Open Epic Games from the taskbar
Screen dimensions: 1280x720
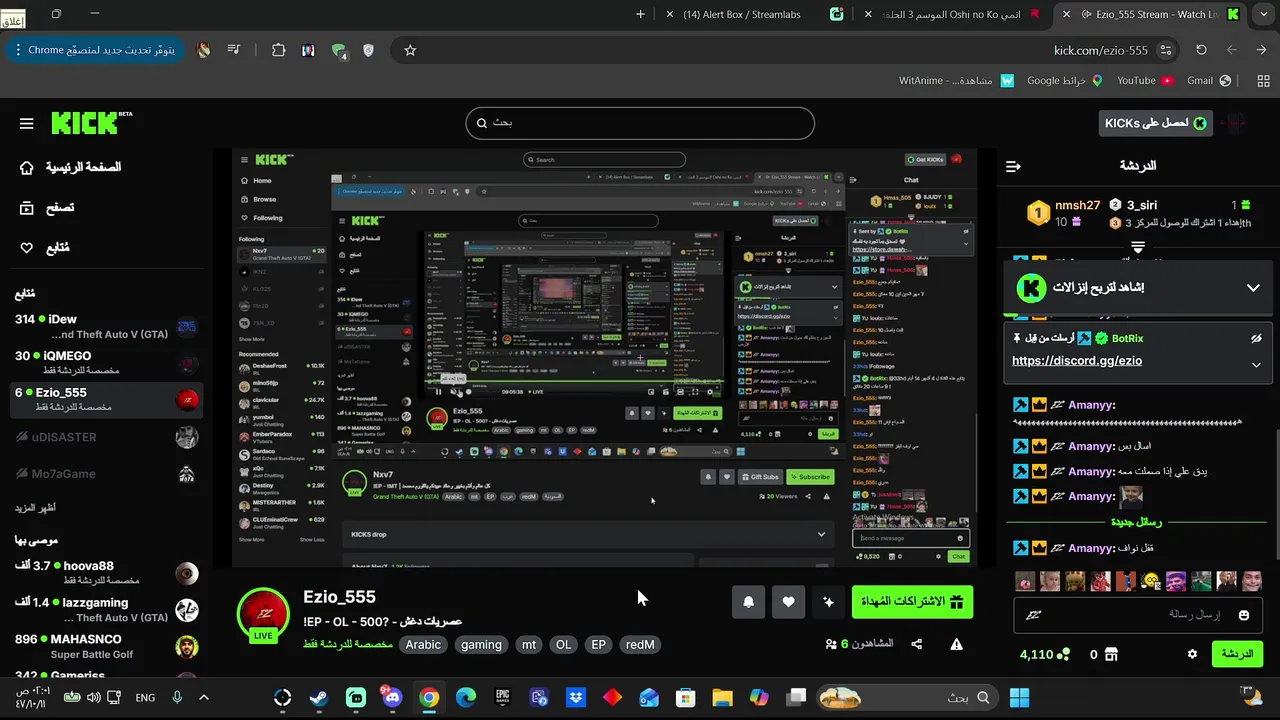click(503, 697)
